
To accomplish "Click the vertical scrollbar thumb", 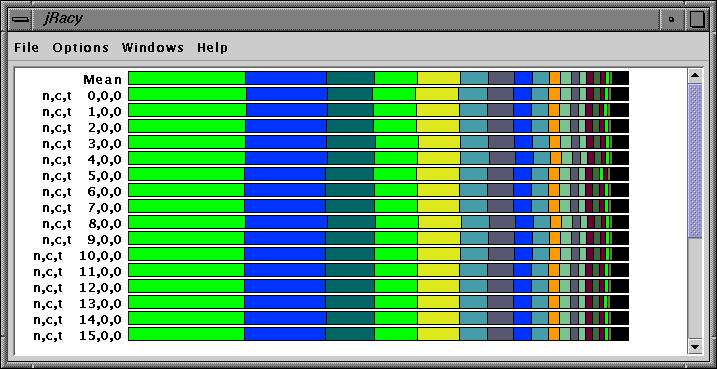I will [695, 160].
